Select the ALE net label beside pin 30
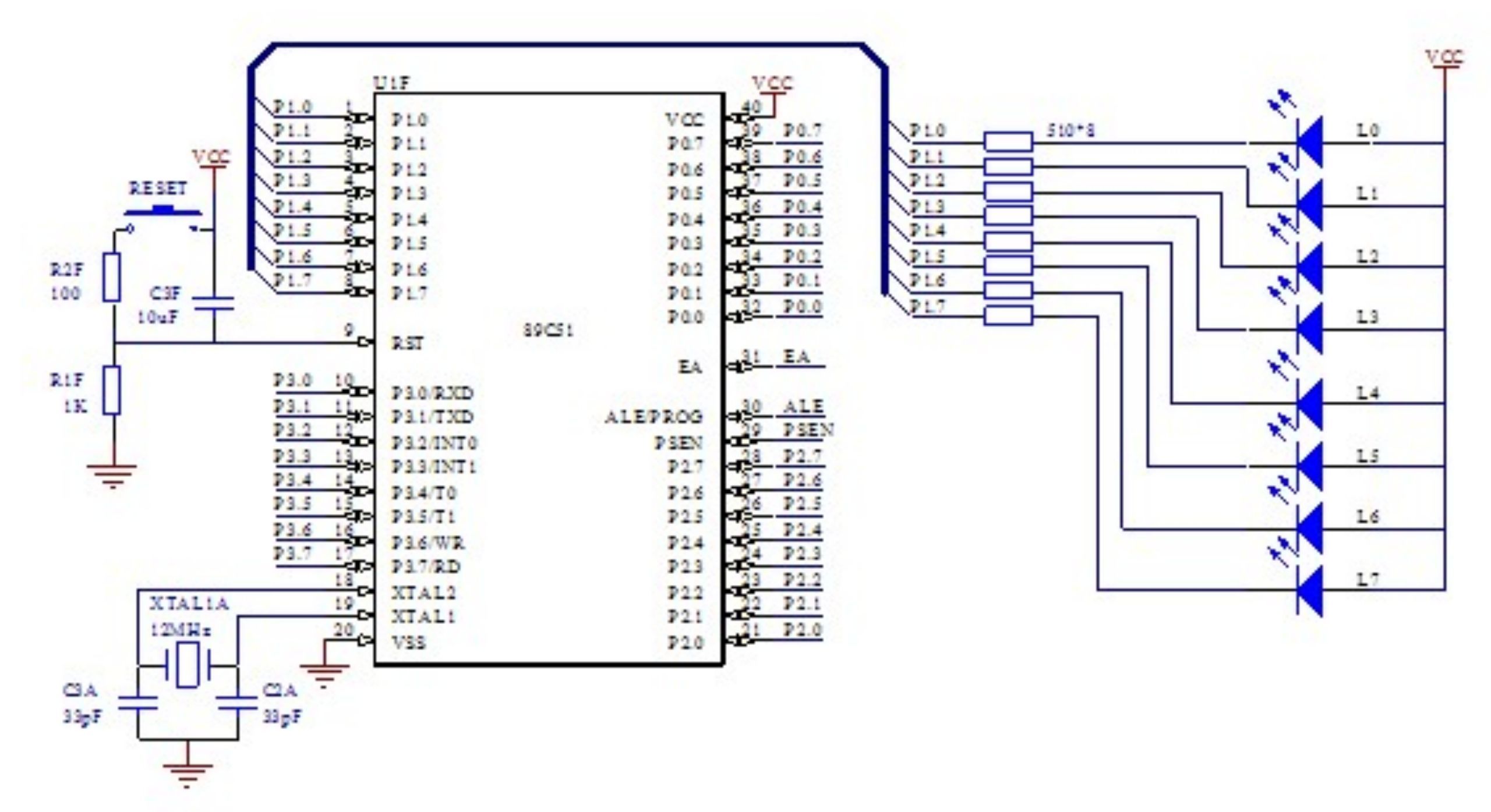Screen dimensions: 1491x812 [804, 406]
